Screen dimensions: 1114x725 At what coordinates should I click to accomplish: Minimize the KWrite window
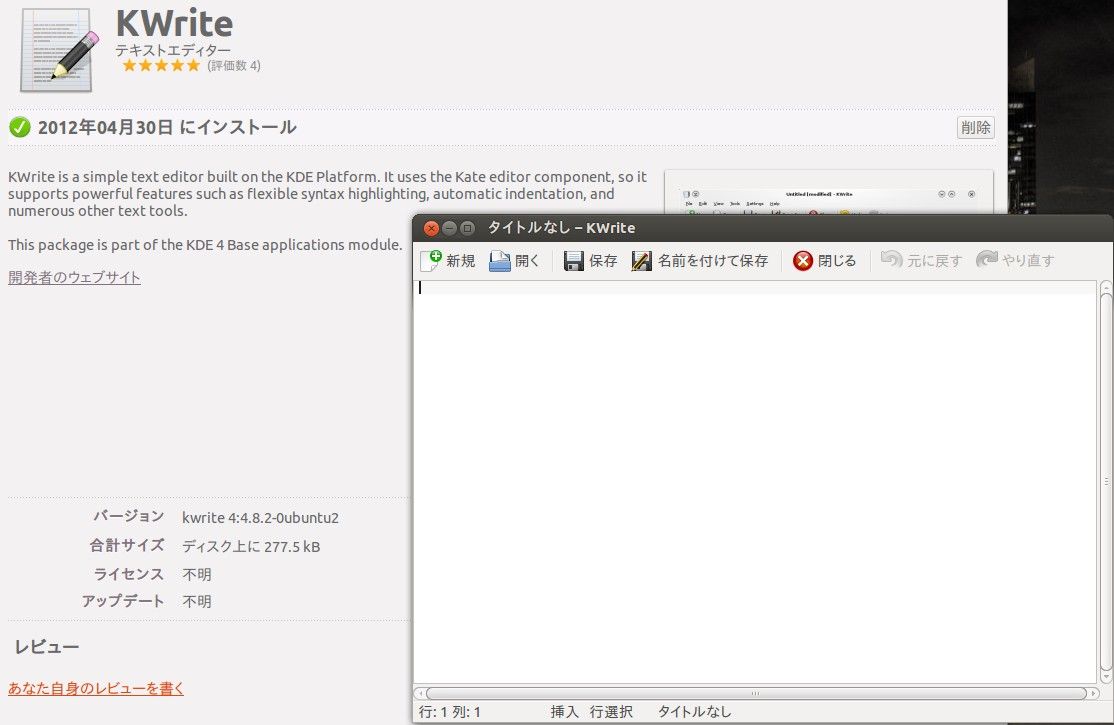pyautogui.click(x=449, y=228)
